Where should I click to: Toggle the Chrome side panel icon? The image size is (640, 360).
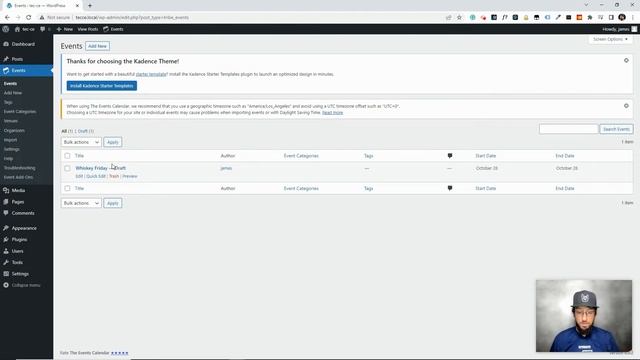click(x=611, y=18)
